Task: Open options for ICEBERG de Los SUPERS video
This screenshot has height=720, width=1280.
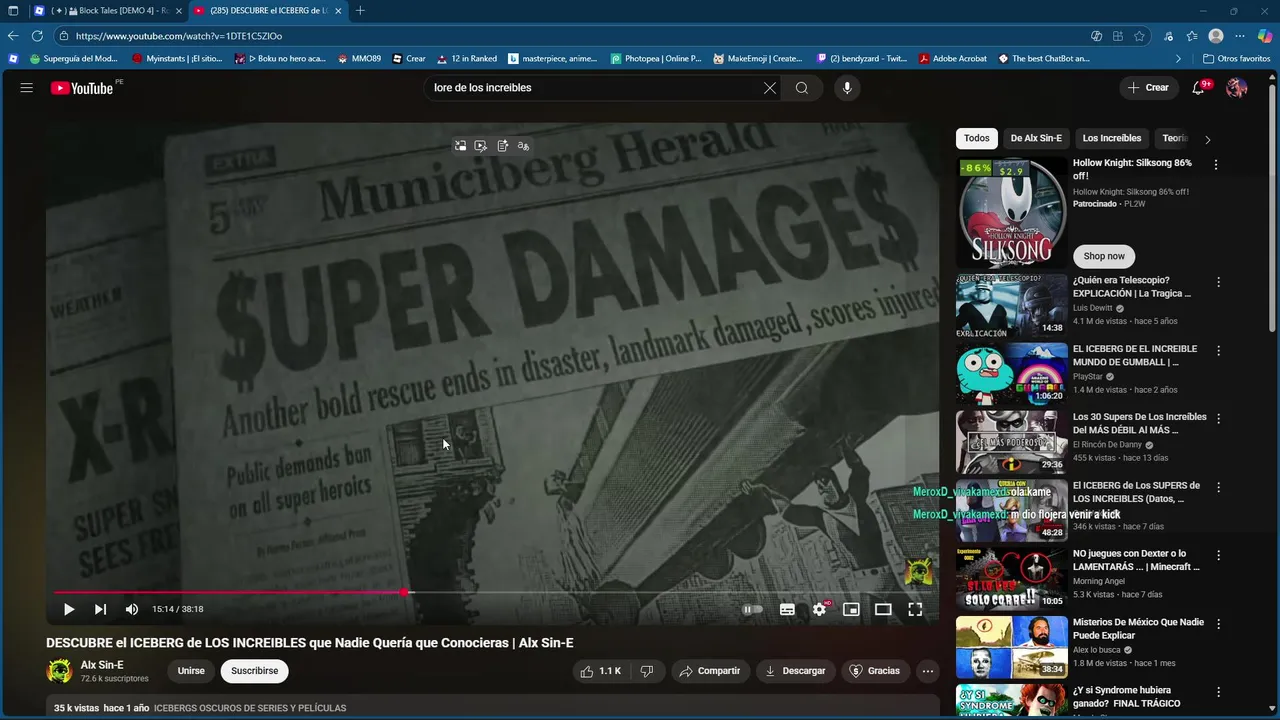Action: tap(1218, 487)
